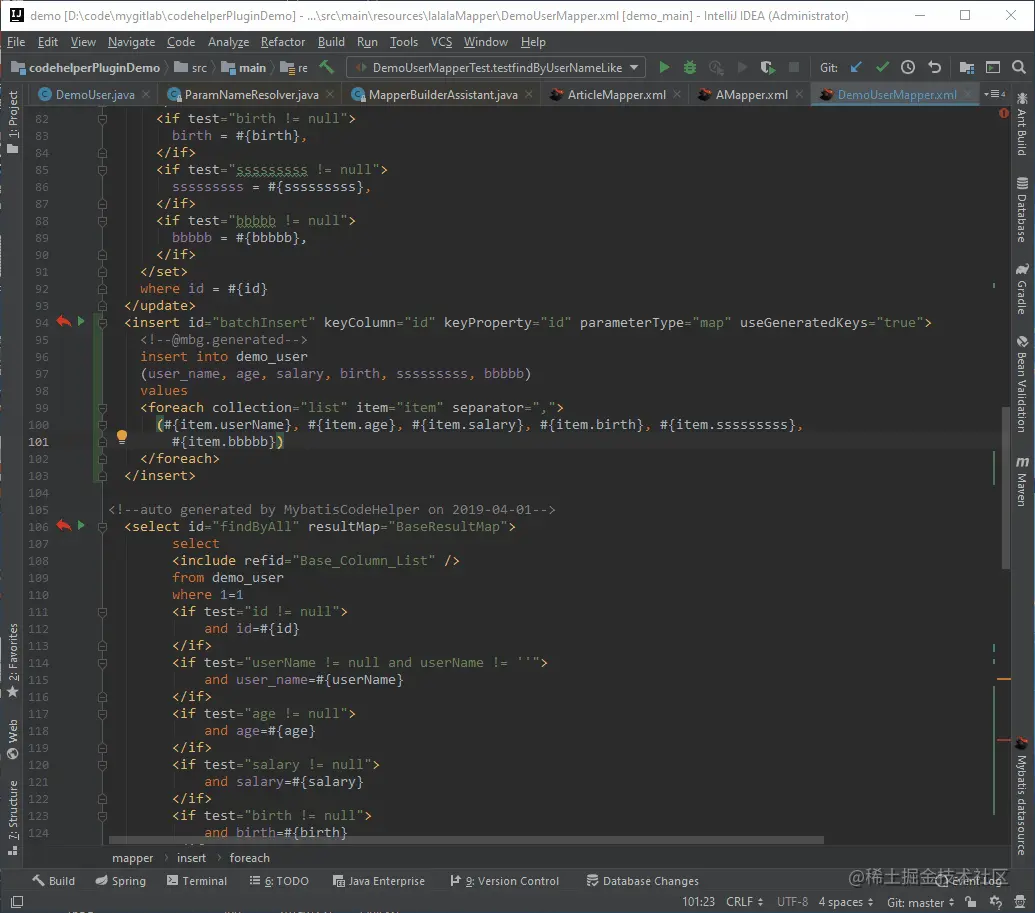Click the Git update project arrow
The image size is (1035, 913).
(x=856, y=68)
